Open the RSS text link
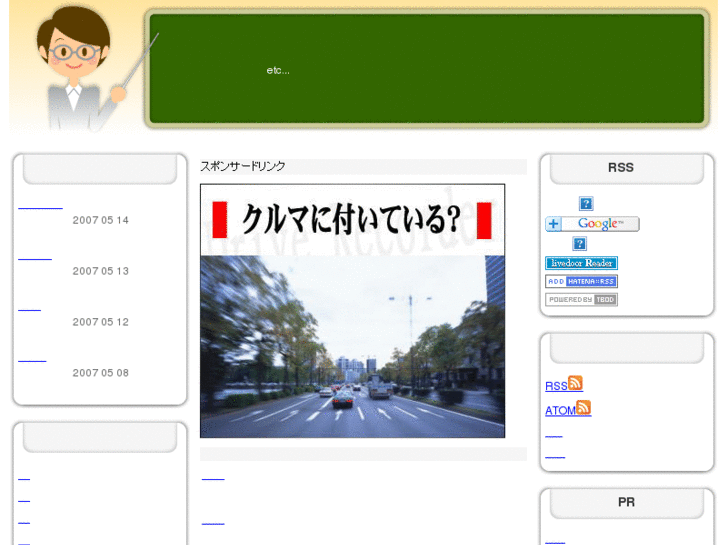This screenshot has width=727, height=545. point(556,386)
